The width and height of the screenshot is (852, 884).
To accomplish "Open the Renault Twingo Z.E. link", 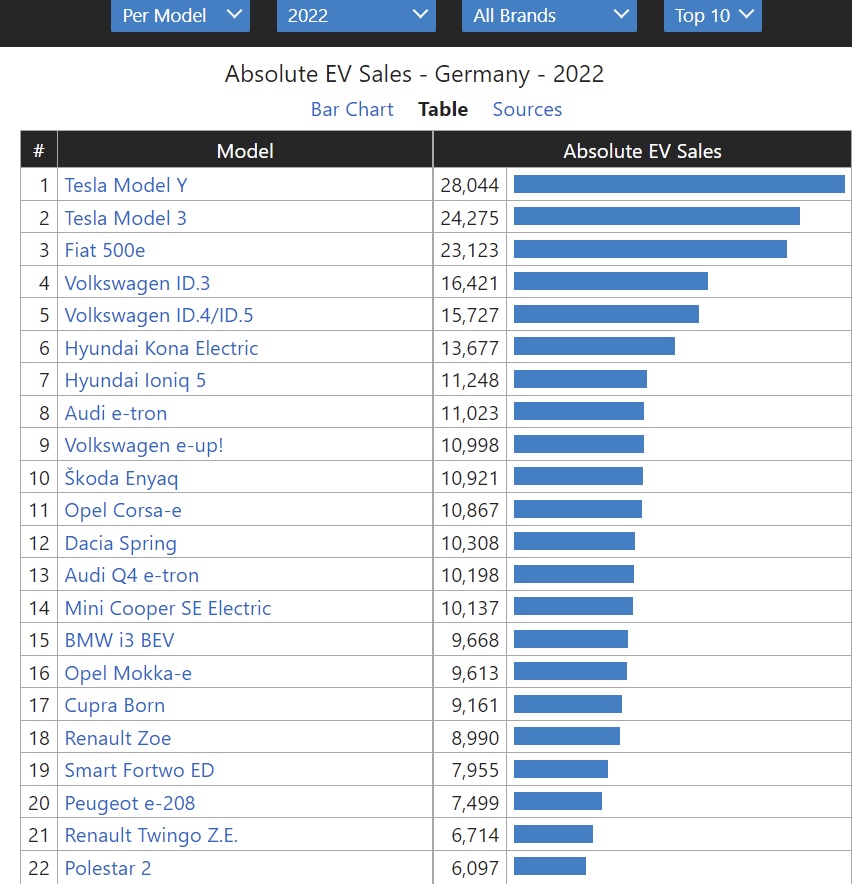I will [x=152, y=835].
